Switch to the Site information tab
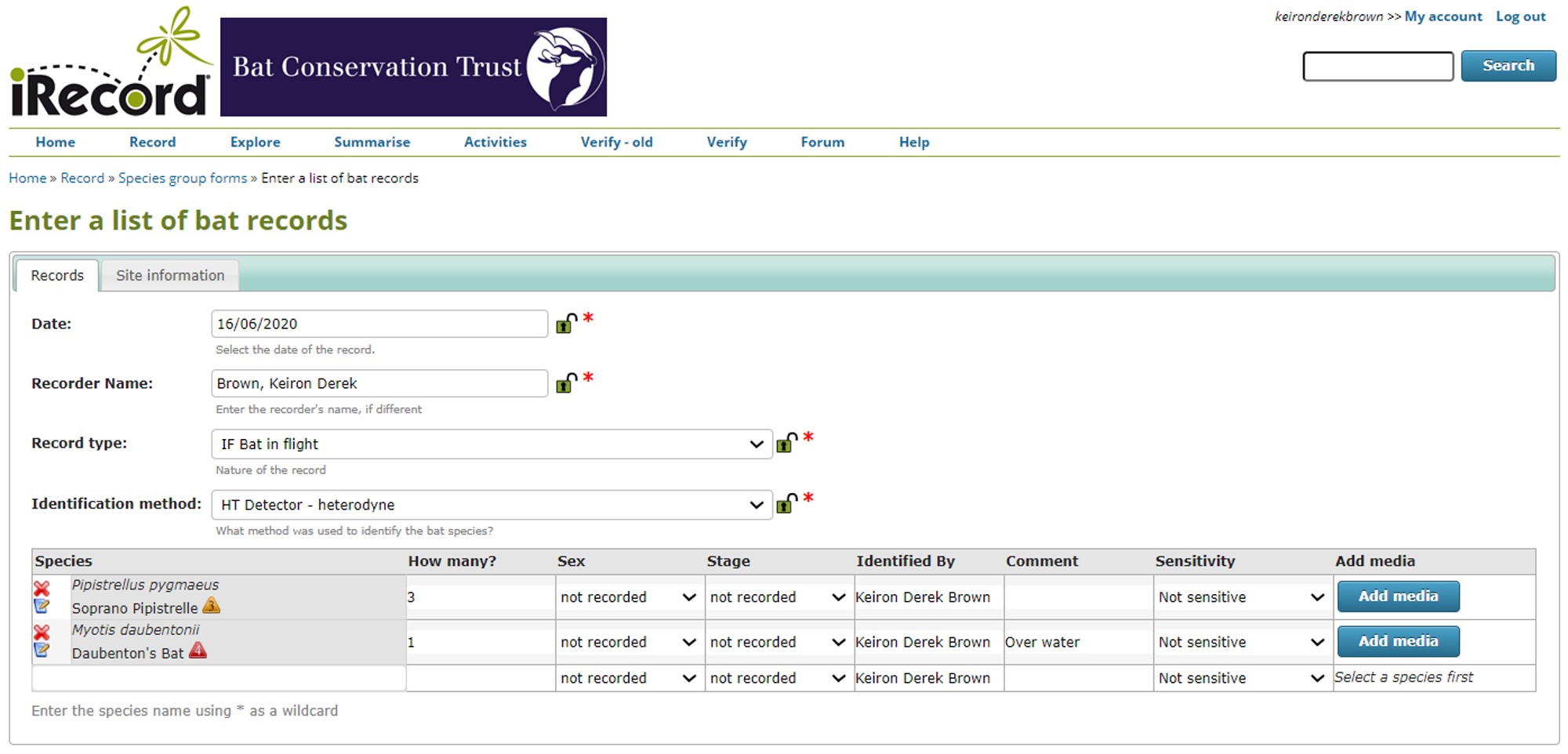Image resolution: width=1568 pixels, height=754 pixels. coord(169,275)
